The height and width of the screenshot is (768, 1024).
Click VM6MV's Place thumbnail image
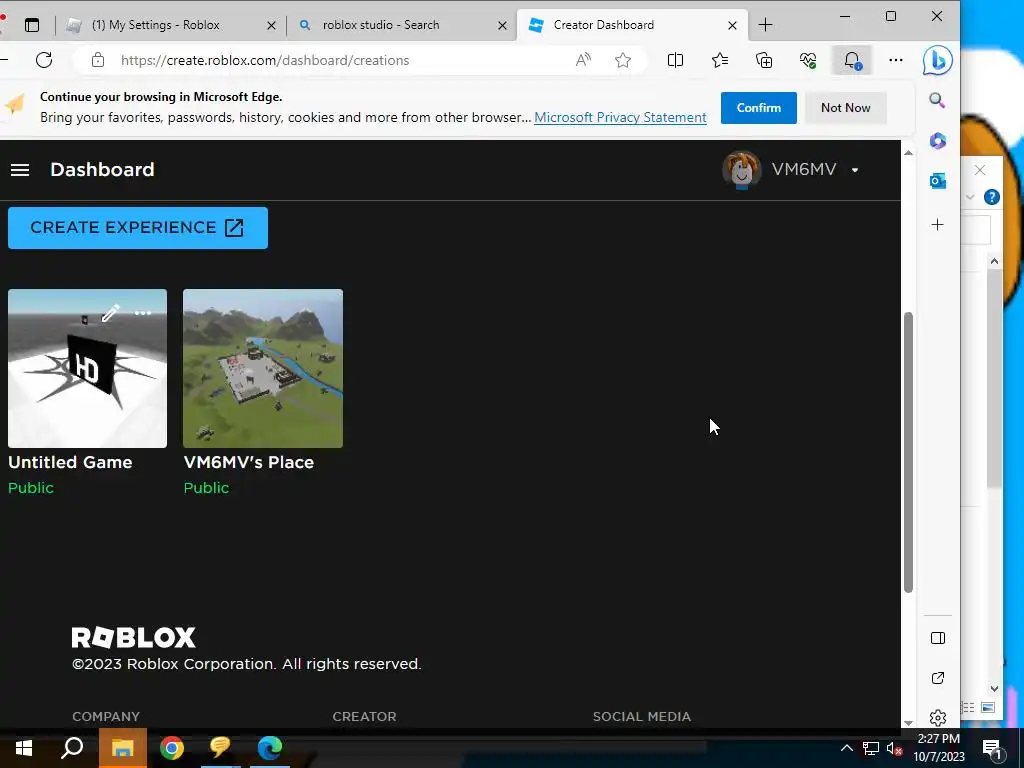pyautogui.click(x=263, y=368)
